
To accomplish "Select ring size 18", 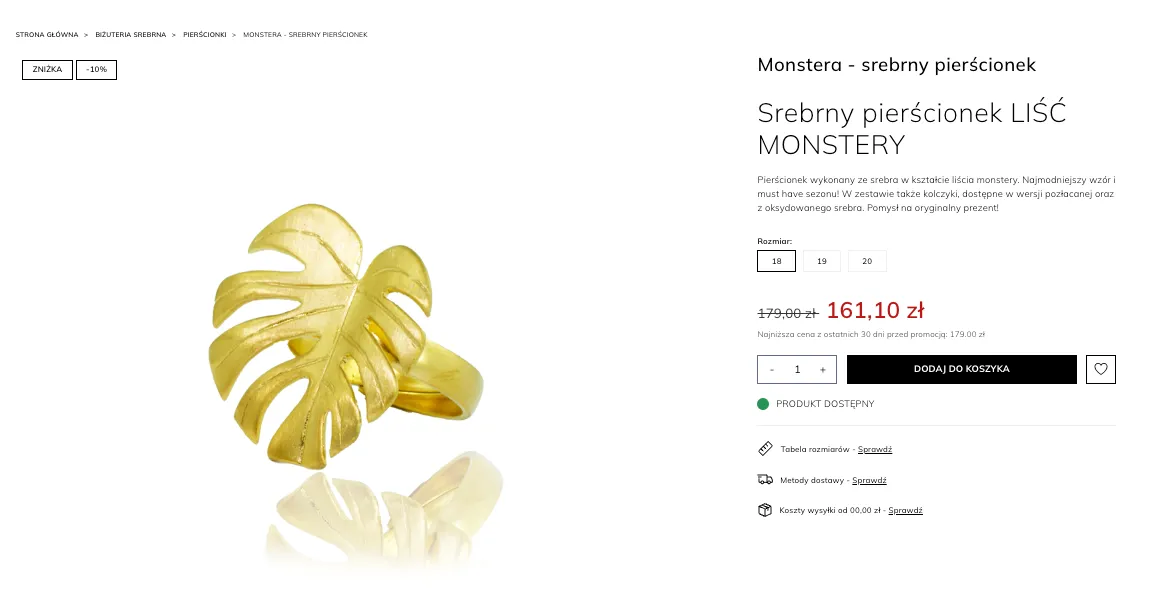I will click(777, 261).
